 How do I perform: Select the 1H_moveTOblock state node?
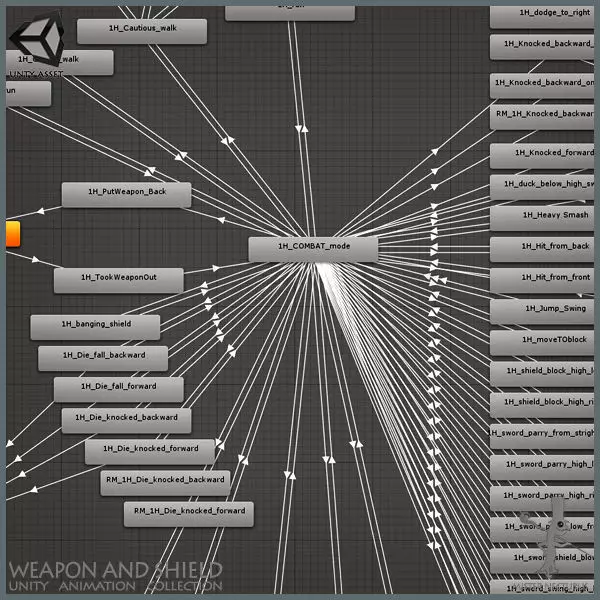tap(542, 343)
